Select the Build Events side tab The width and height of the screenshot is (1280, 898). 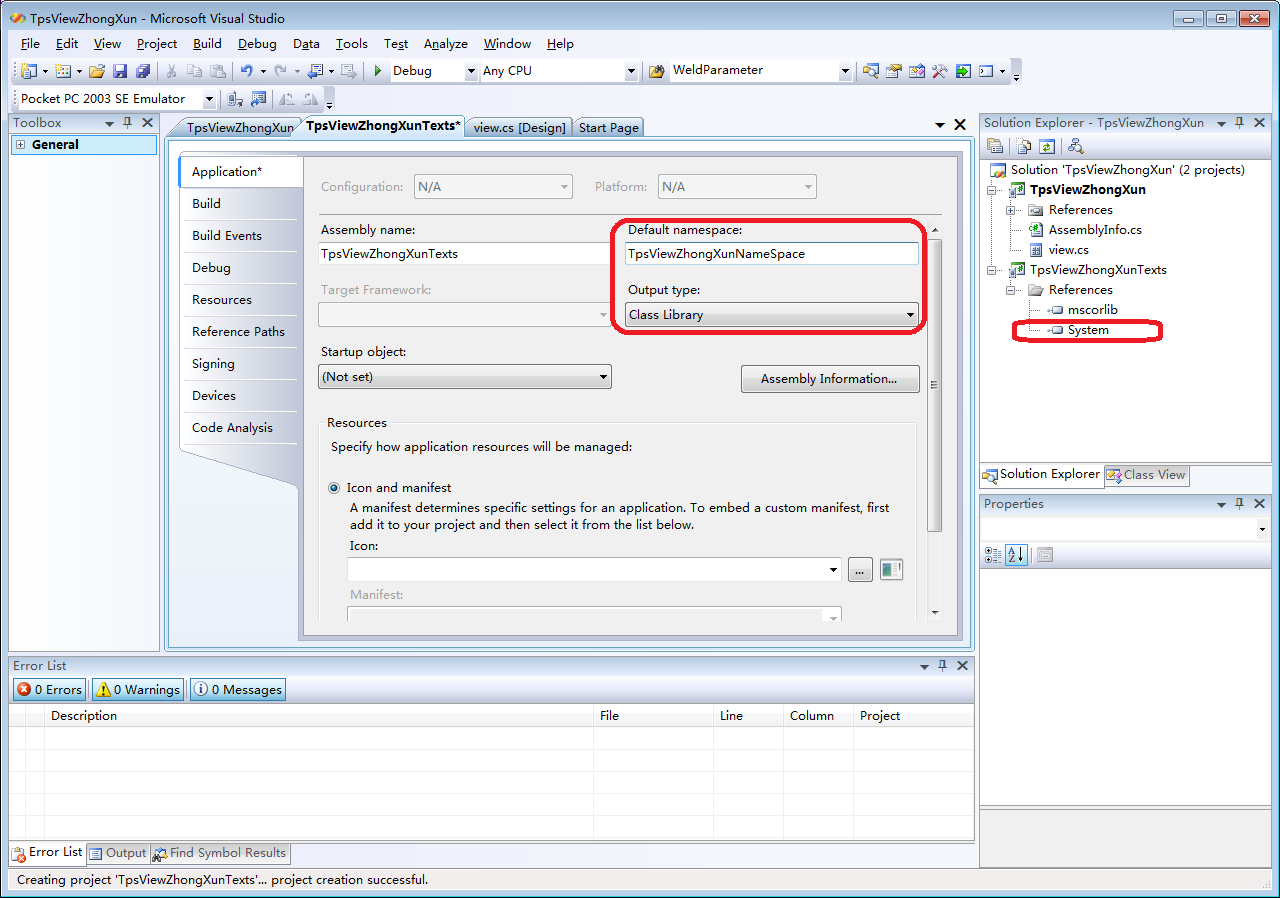click(239, 236)
